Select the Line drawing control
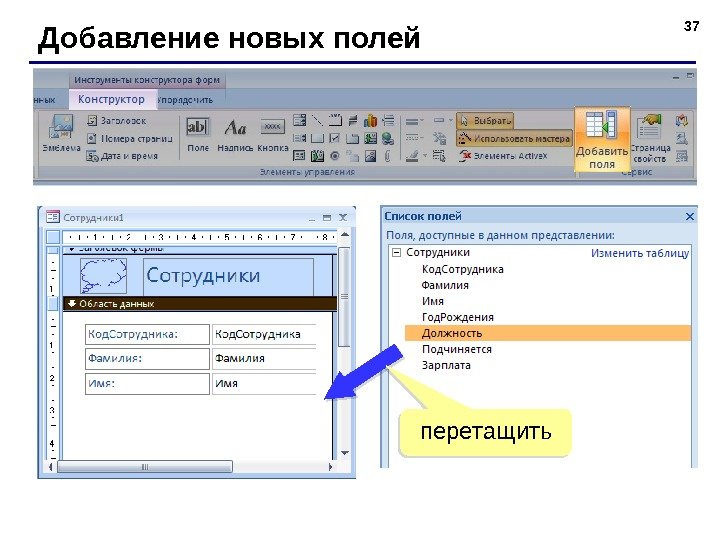720x540 pixels. tap(317, 120)
